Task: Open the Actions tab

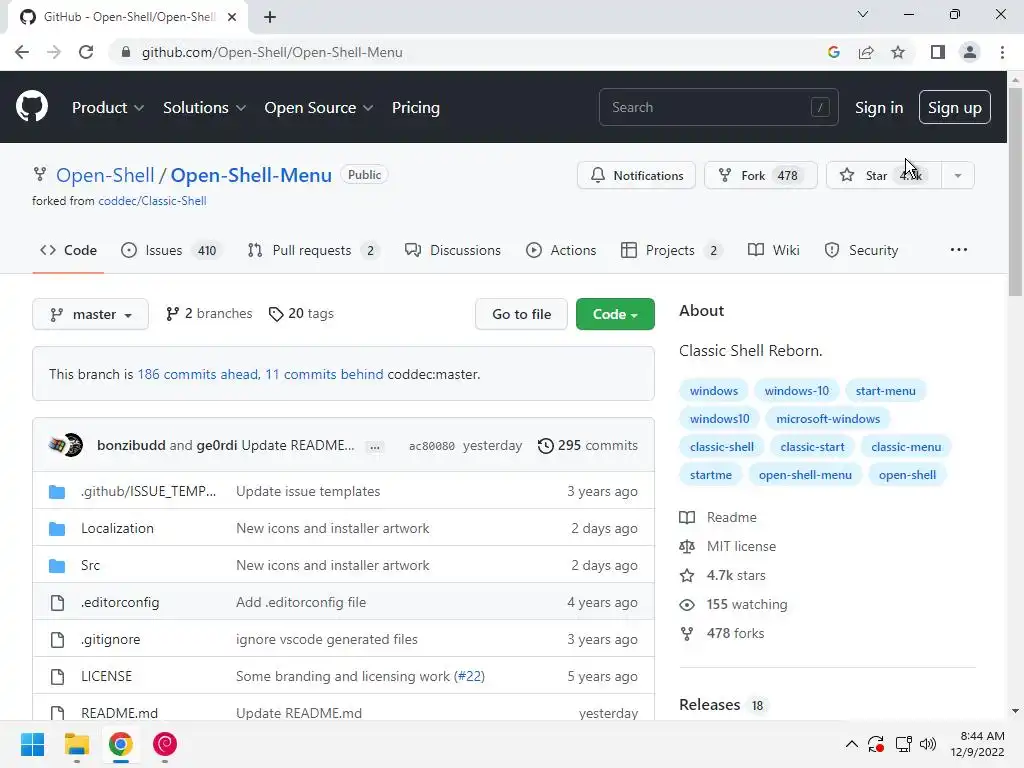Action: 561,250
